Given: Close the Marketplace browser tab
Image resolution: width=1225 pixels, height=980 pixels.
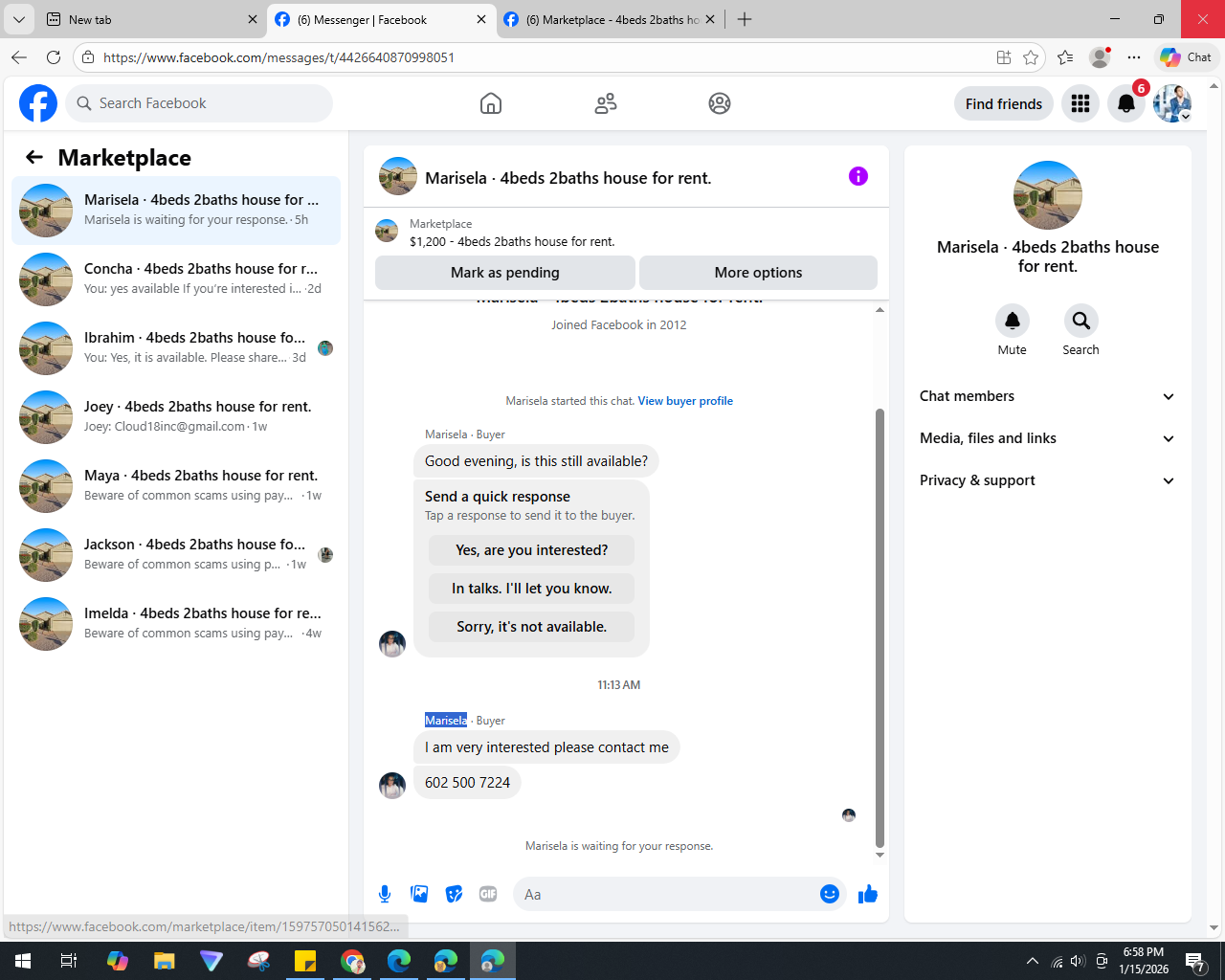Looking at the screenshot, I should coord(710,19).
